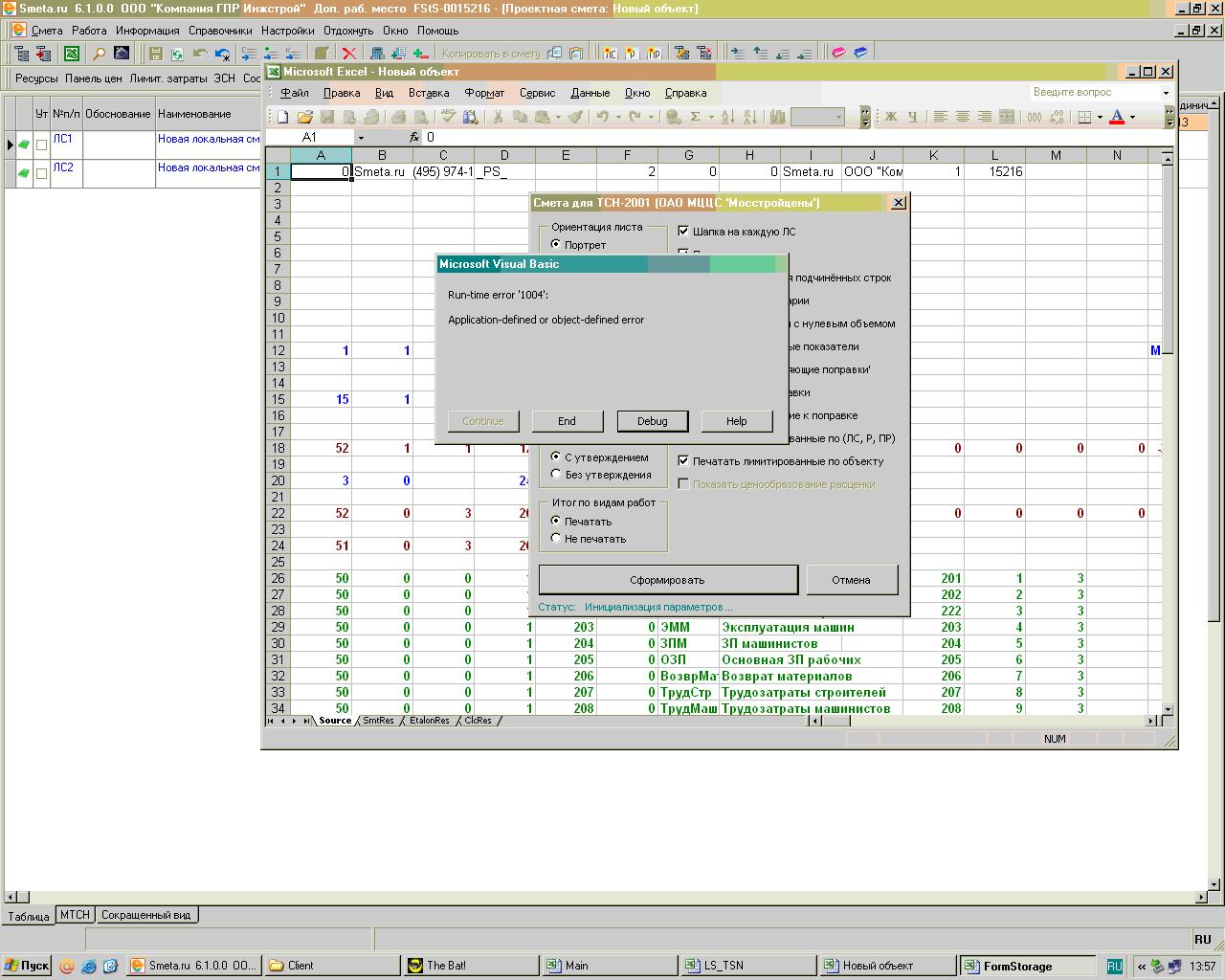Switch to the SmtRes sheet tab
1225x980 pixels.
click(x=379, y=721)
